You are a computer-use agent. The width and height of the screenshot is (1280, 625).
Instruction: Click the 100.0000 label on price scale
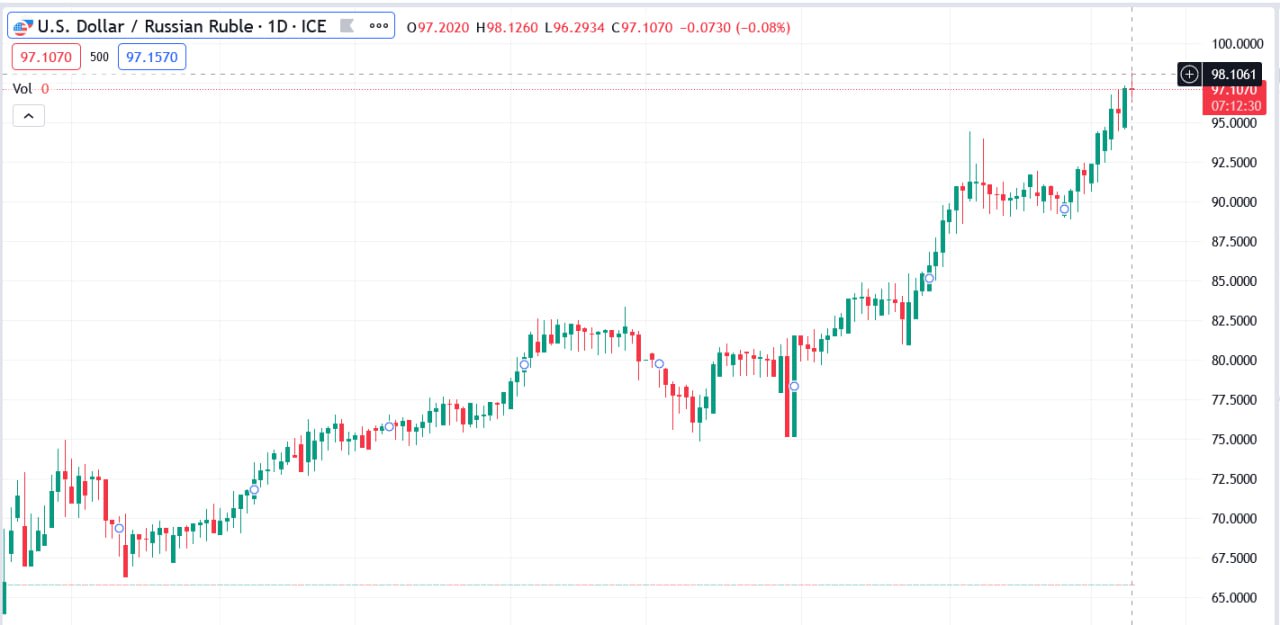pos(1234,44)
